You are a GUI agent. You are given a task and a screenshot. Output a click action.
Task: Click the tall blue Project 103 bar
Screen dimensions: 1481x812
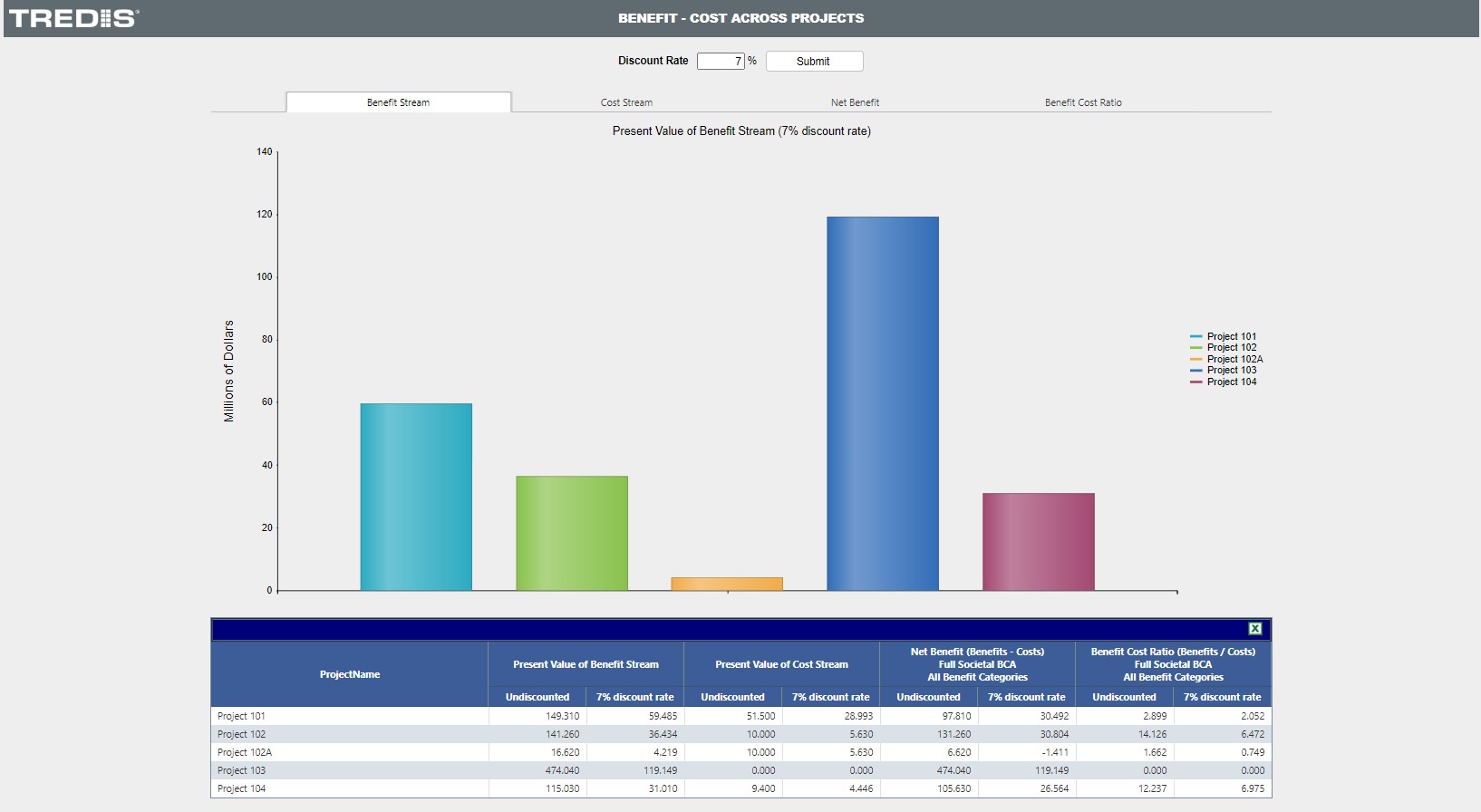coord(882,403)
